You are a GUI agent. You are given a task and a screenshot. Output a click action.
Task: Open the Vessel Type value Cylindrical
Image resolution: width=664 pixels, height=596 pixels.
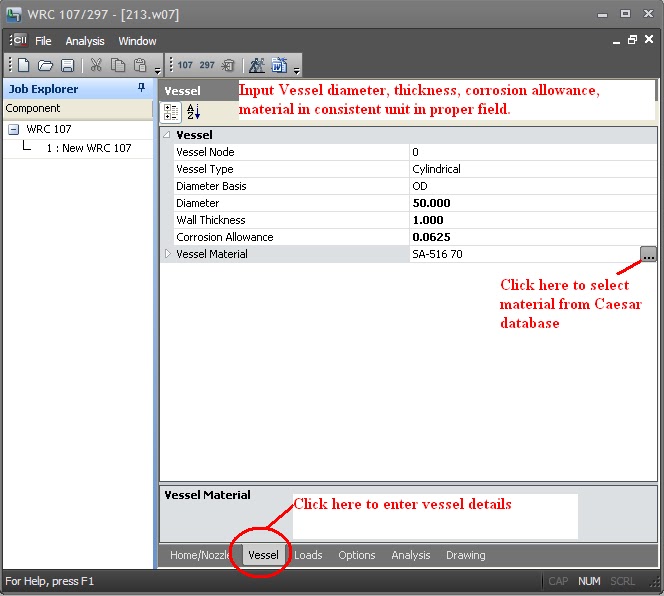533,169
